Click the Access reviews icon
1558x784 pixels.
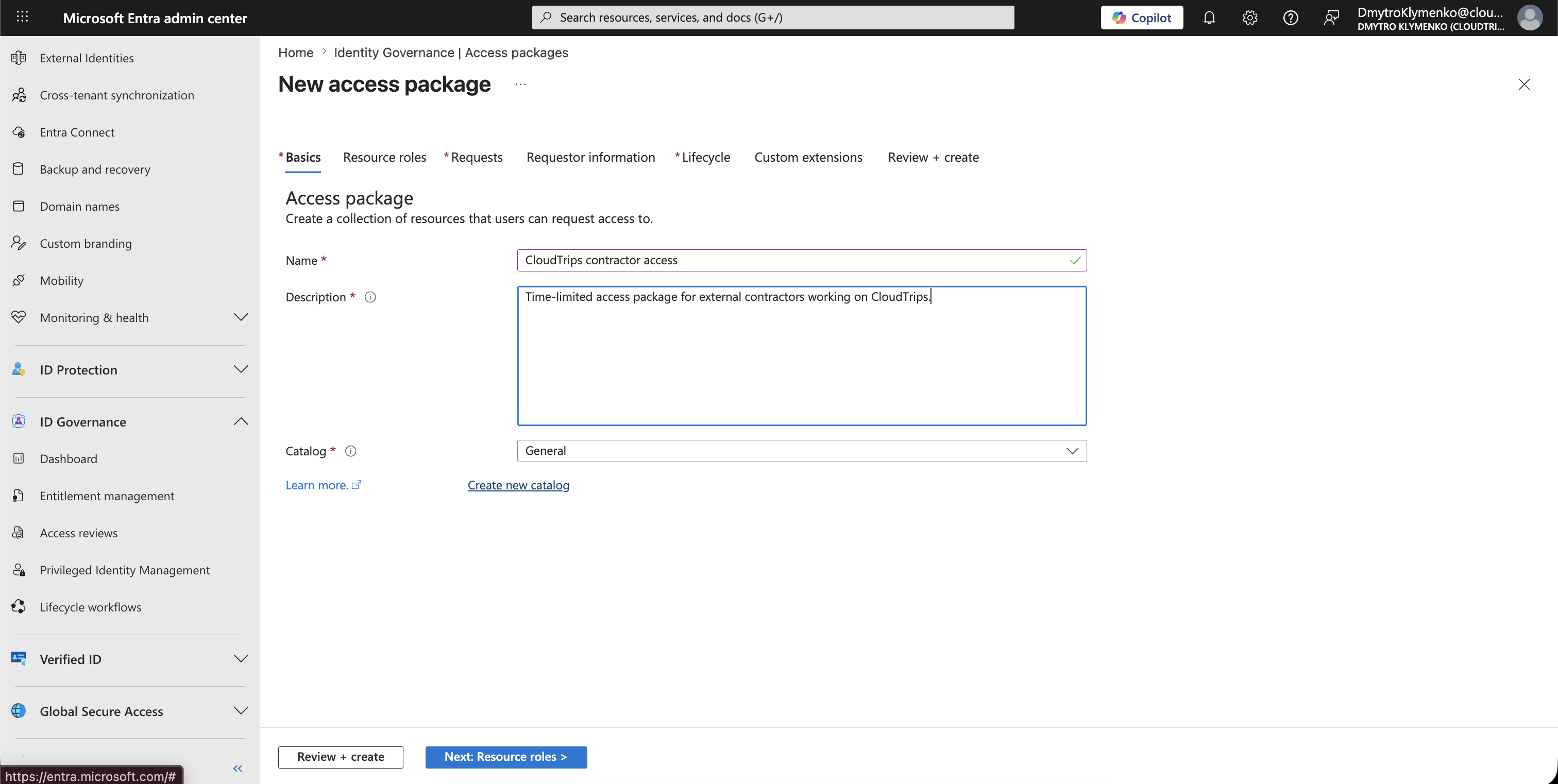(x=19, y=533)
